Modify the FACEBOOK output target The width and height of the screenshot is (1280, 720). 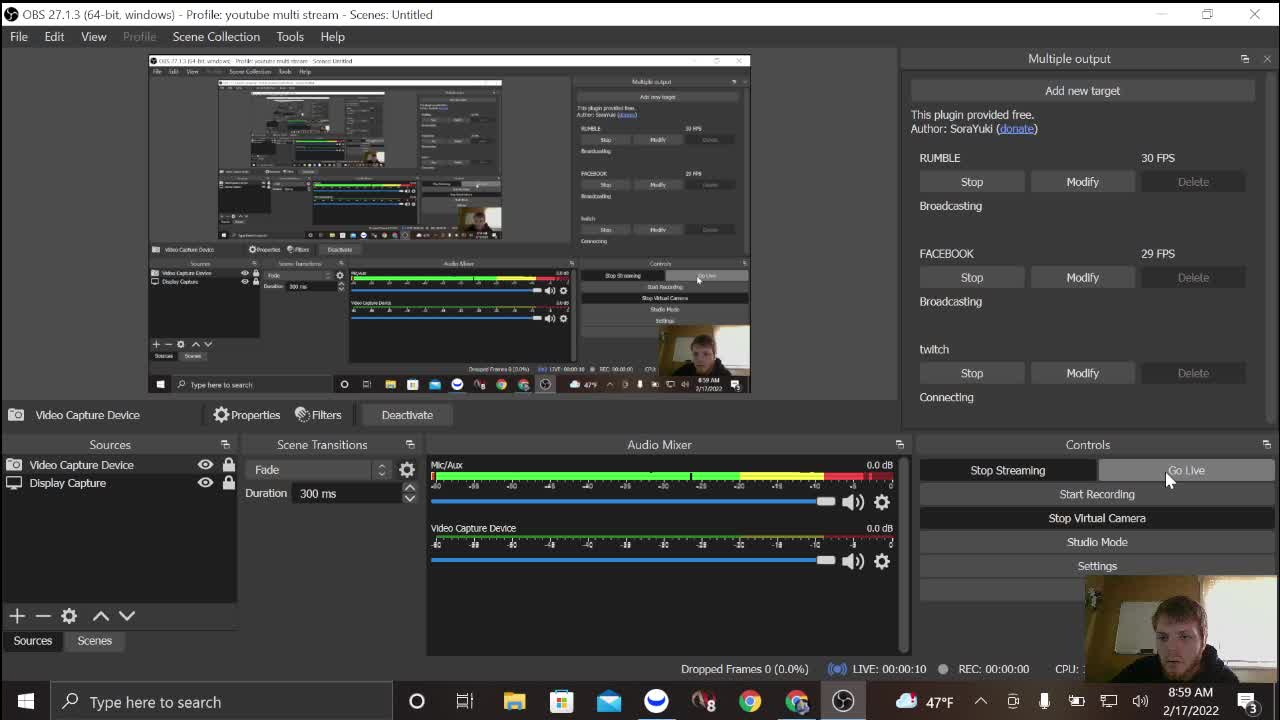pyautogui.click(x=1082, y=278)
